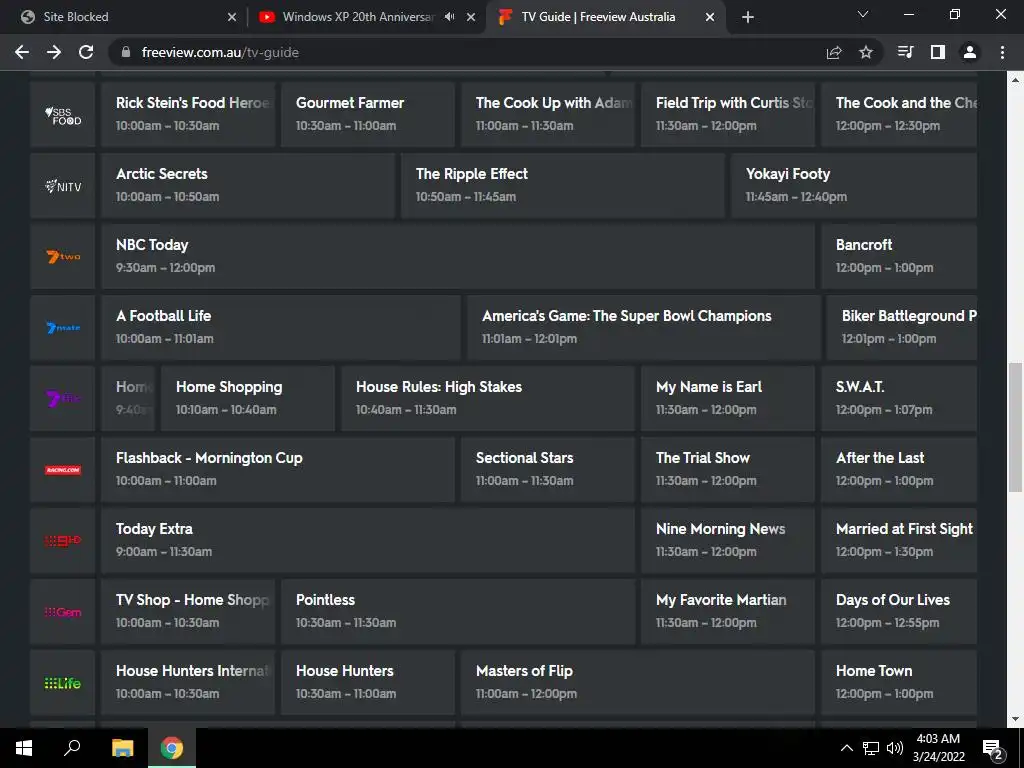1024x768 pixels.
Task: Open the network icon in system tray
Action: (x=871, y=748)
